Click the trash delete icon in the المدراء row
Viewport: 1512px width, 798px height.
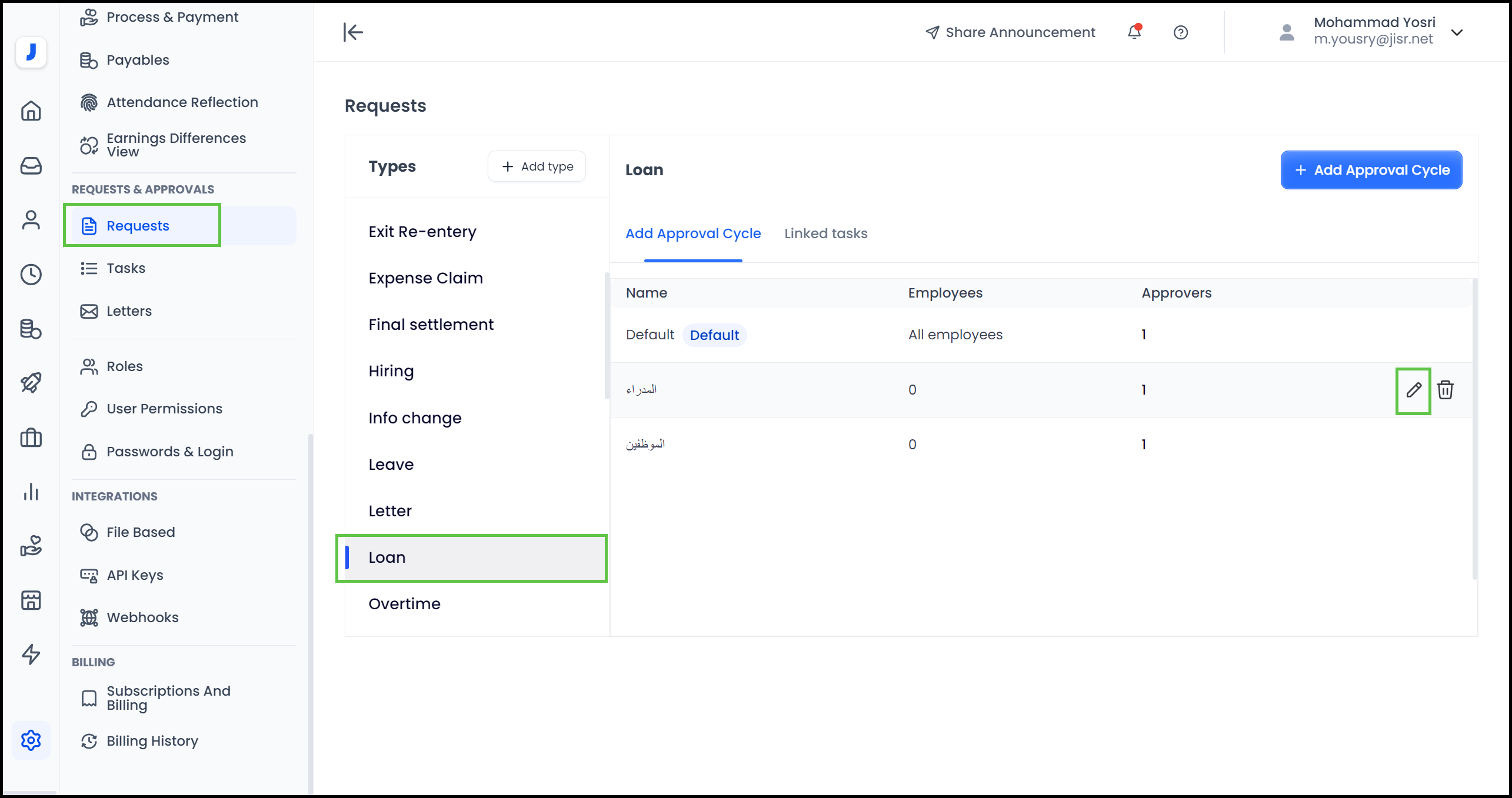coord(1445,390)
